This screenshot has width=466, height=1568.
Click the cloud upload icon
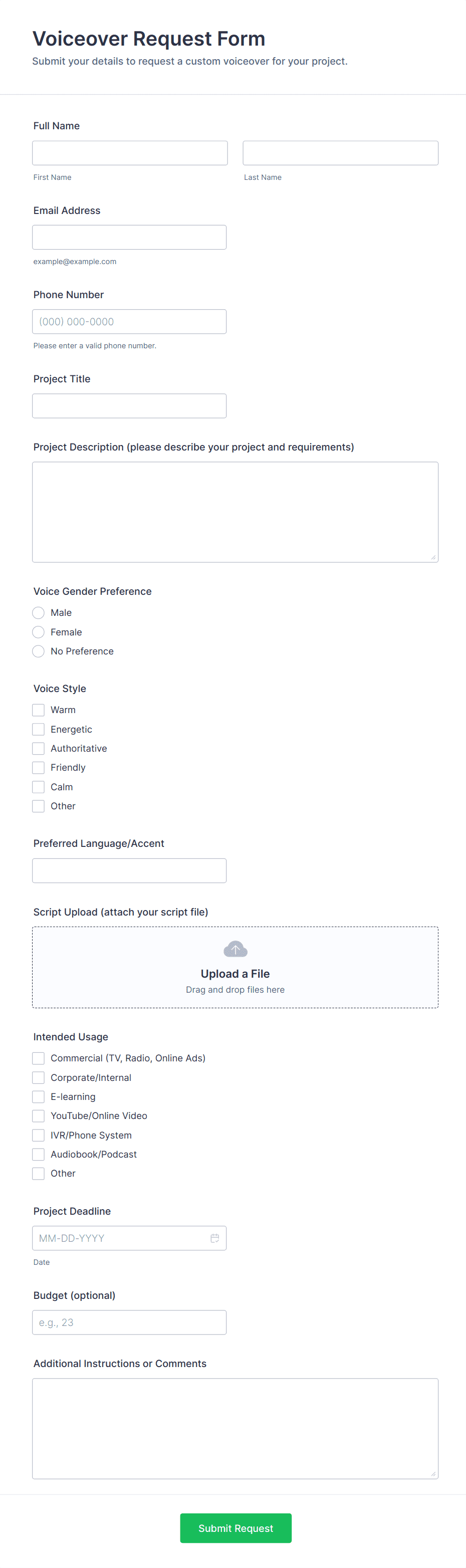pos(236,949)
